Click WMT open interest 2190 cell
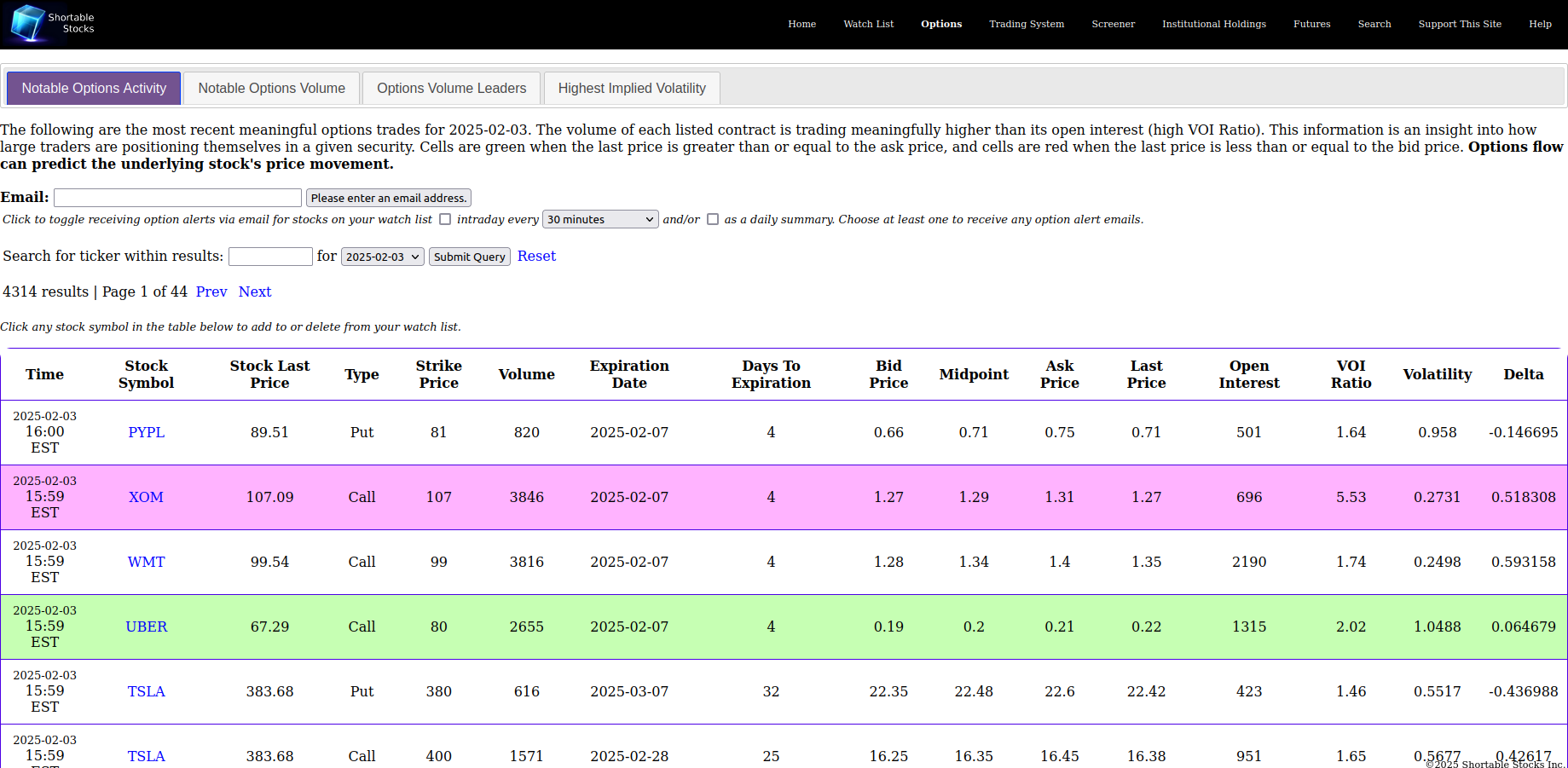The image size is (1568, 768). tap(1248, 562)
